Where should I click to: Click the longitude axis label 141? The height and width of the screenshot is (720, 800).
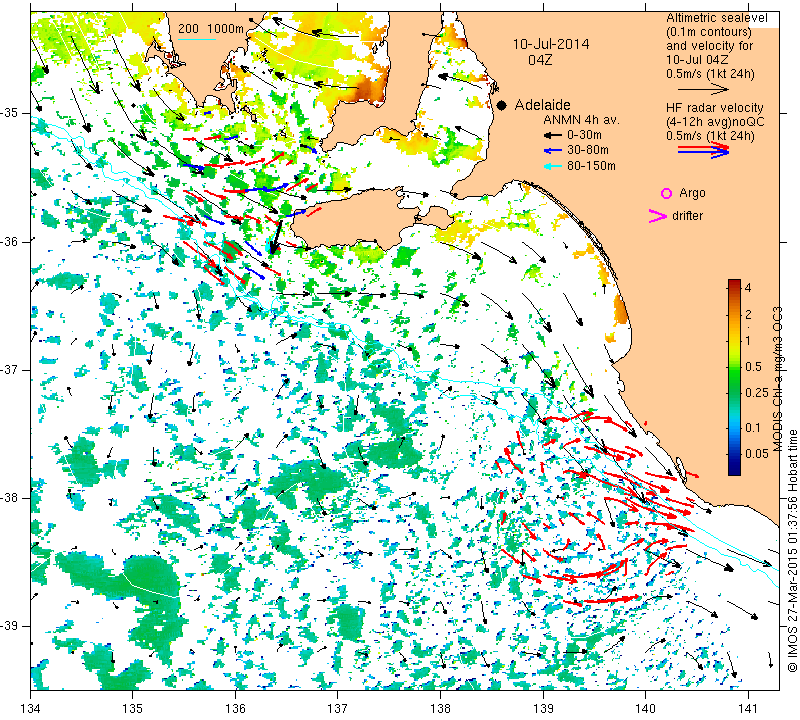point(748,709)
